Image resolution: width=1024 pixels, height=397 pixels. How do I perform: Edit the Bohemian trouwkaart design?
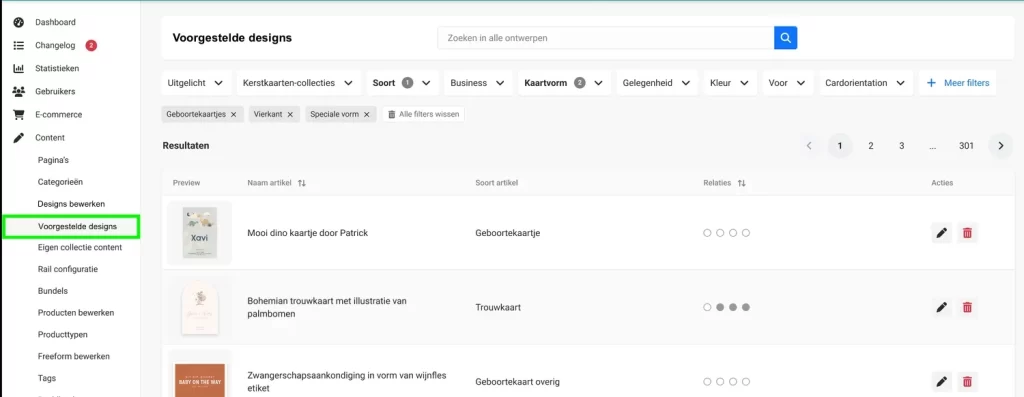(941, 307)
